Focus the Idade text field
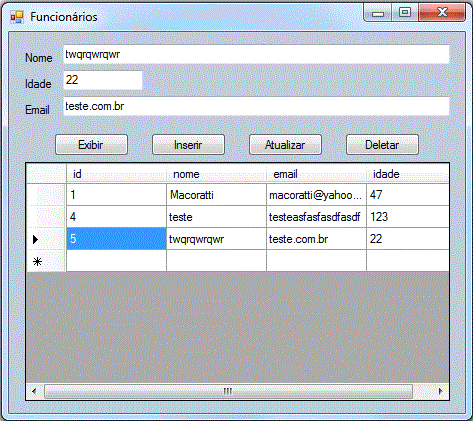Image resolution: width=474 pixels, height=422 pixels. click(103, 80)
